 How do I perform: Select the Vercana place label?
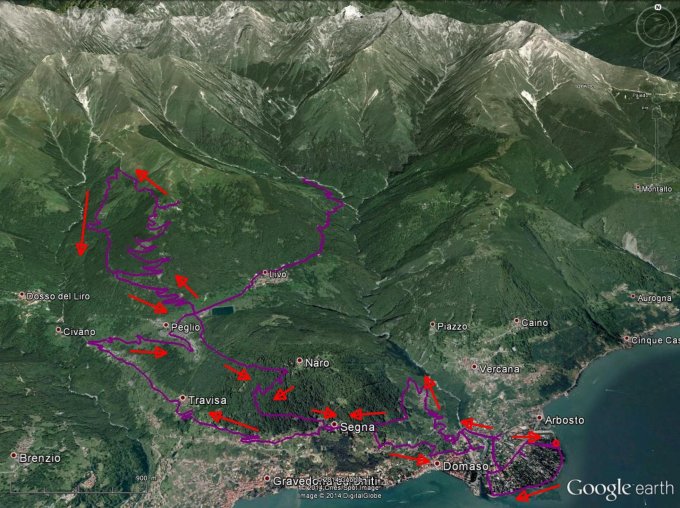(500, 369)
